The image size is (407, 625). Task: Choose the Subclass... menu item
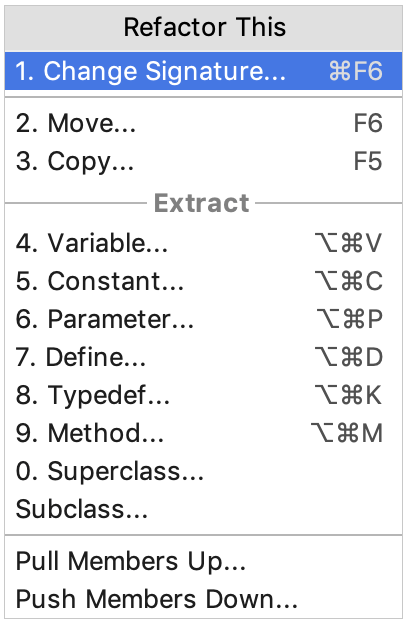point(203,509)
